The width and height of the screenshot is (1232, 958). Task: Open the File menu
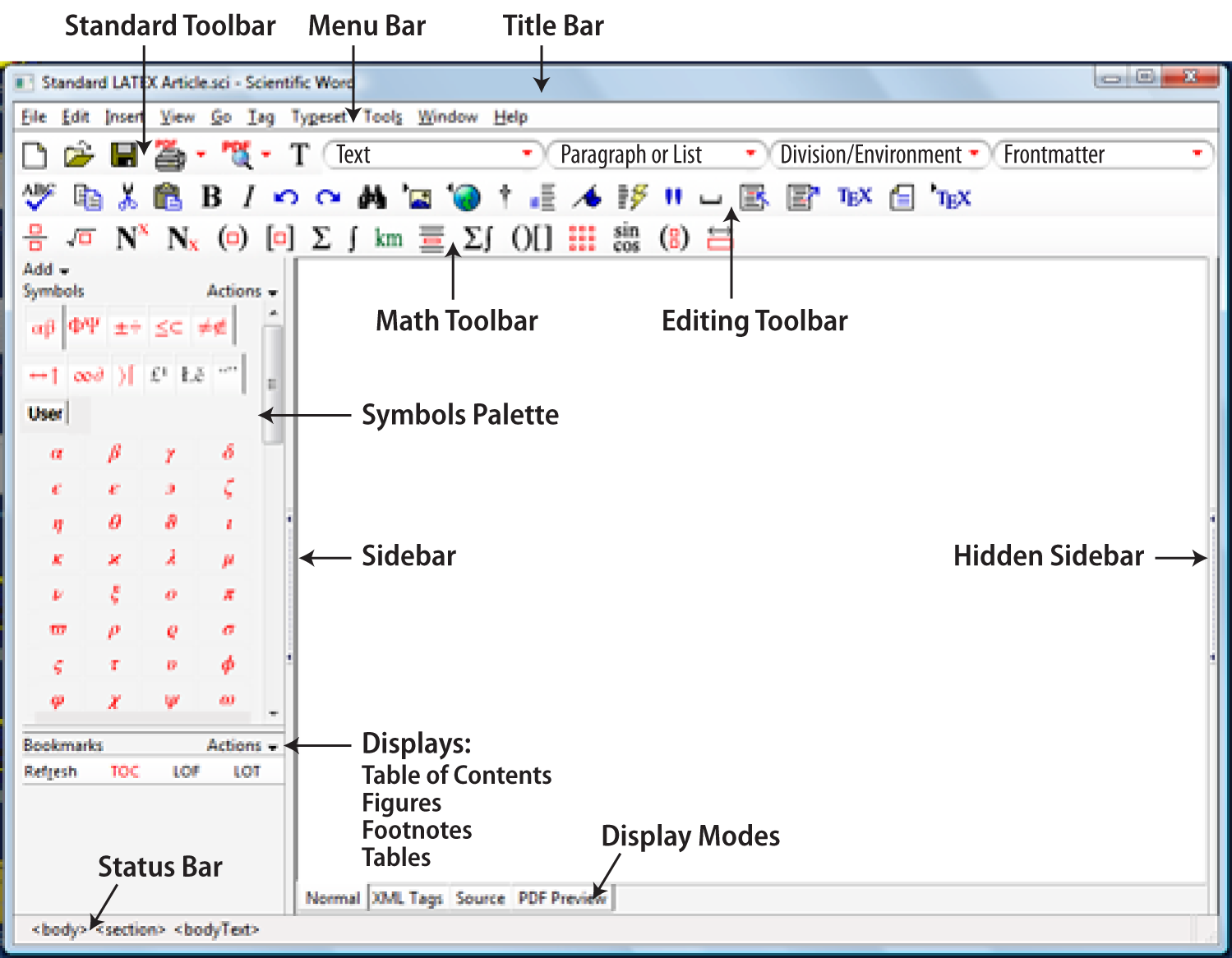point(34,117)
